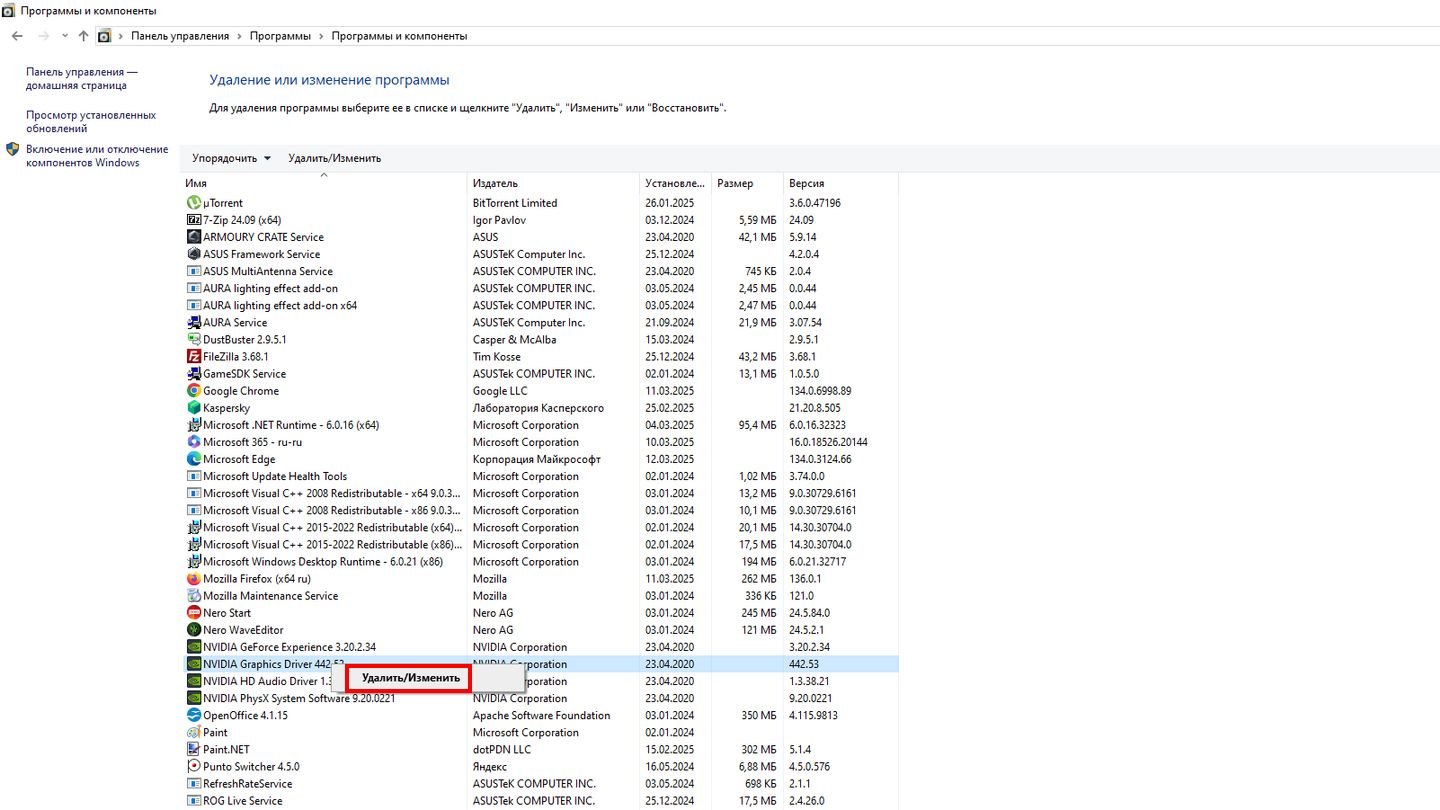Click the Nero Start icon
This screenshot has height=810, width=1440.
[194, 613]
